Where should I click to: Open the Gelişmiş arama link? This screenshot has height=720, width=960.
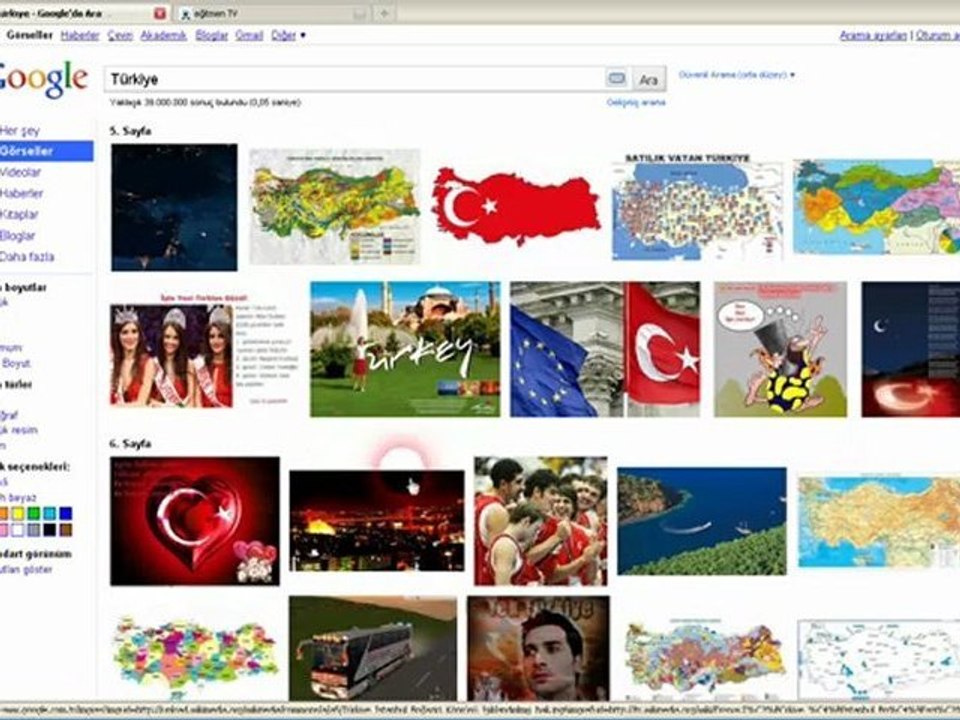(x=636, y=102)
